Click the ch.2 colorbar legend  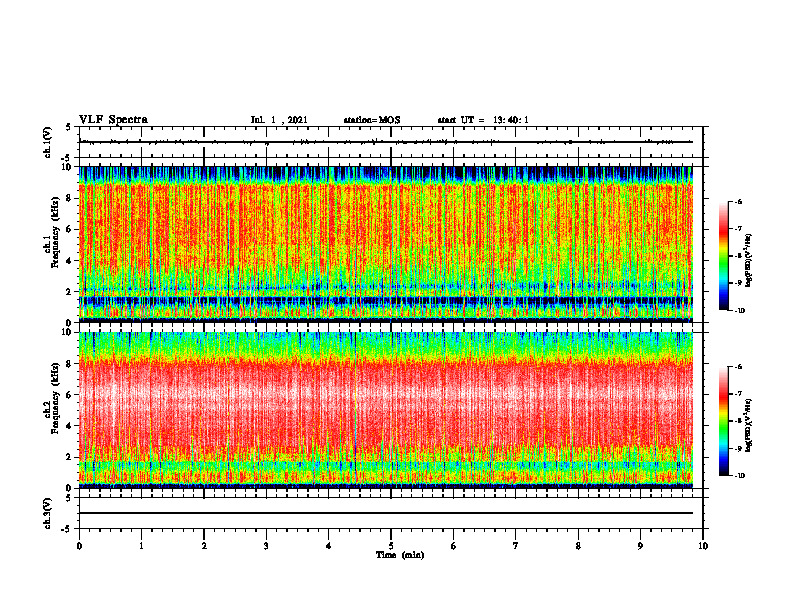pos(724,421)
